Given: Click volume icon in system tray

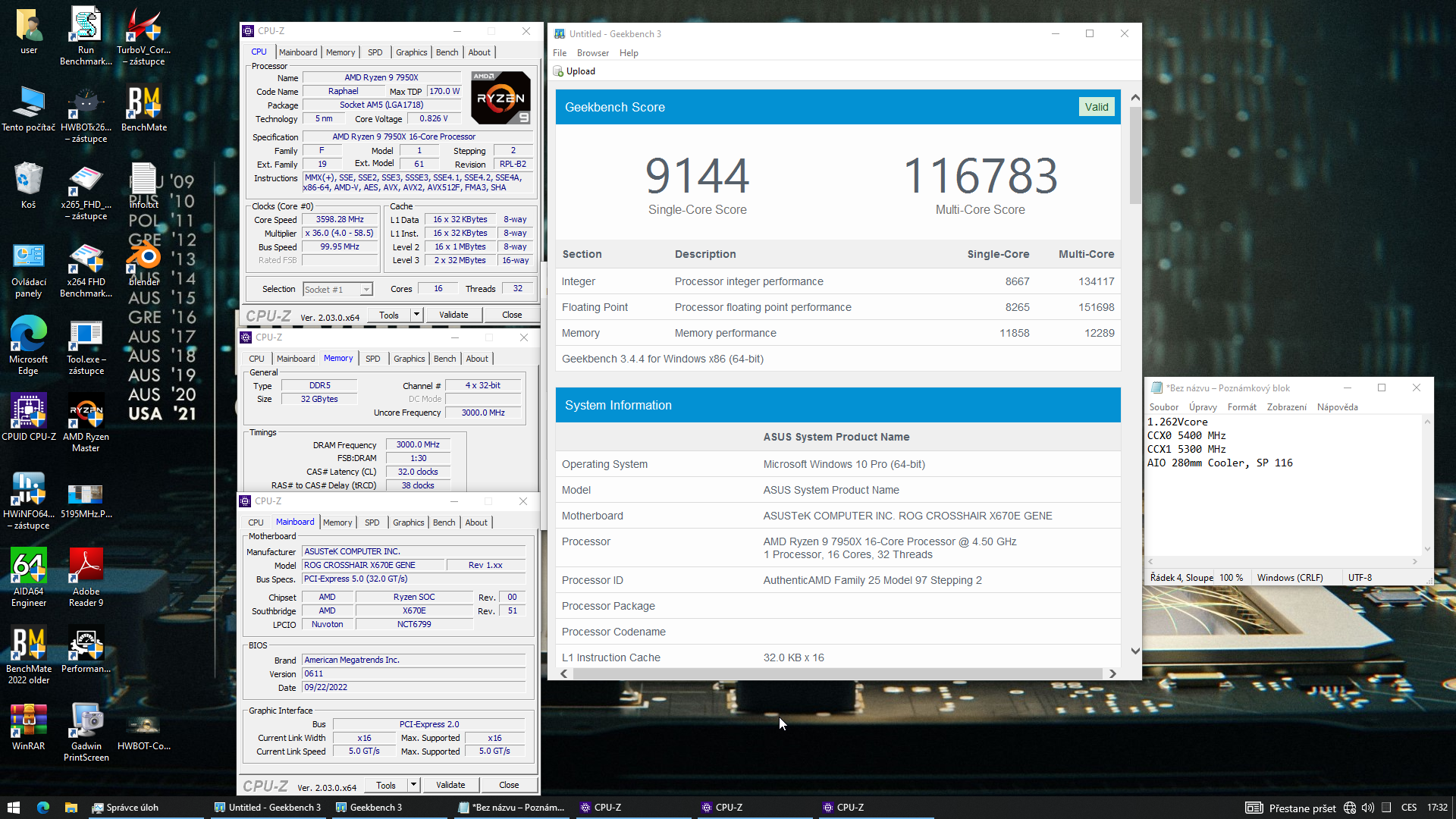Looking at the screenshot, I should [1367, 808].
